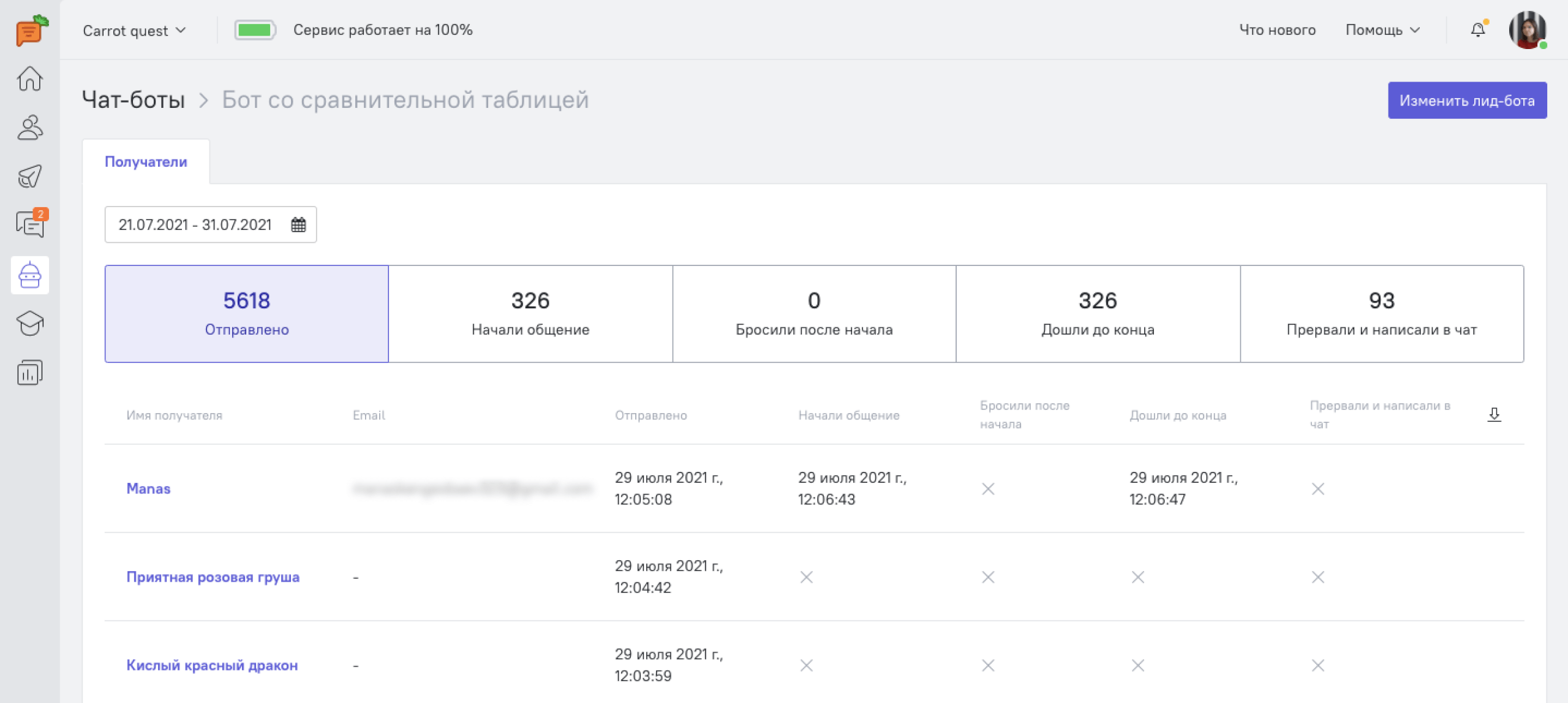Open the reports chart sidebar icon
This screenshot has height=703, width=1568.
coord(29,372)
